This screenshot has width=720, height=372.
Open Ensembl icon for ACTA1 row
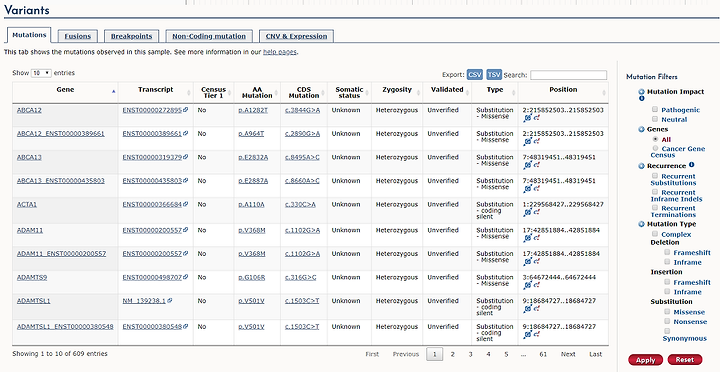[536, 213]
